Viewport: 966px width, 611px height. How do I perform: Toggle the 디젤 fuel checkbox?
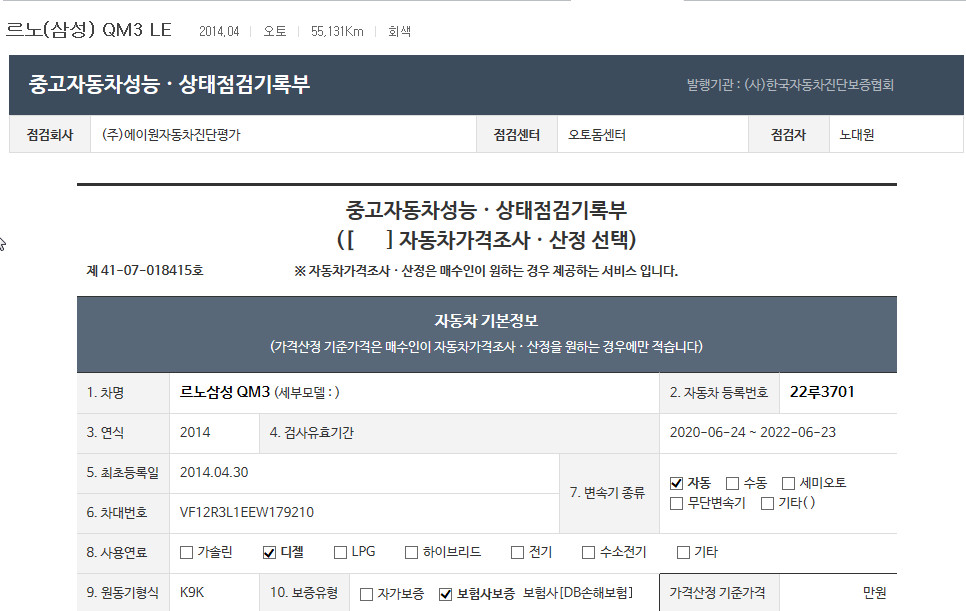click(269, 552)
